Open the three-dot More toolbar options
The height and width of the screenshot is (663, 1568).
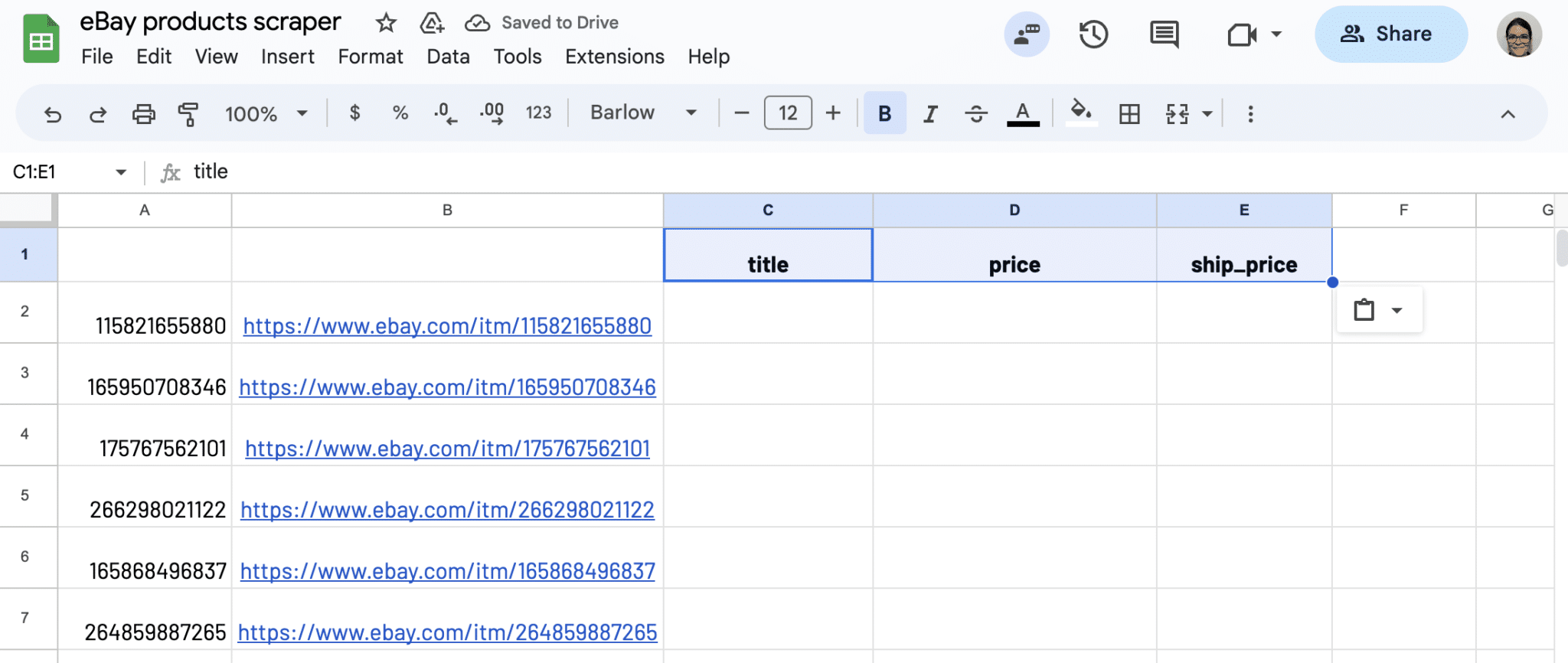[1250, 114]
